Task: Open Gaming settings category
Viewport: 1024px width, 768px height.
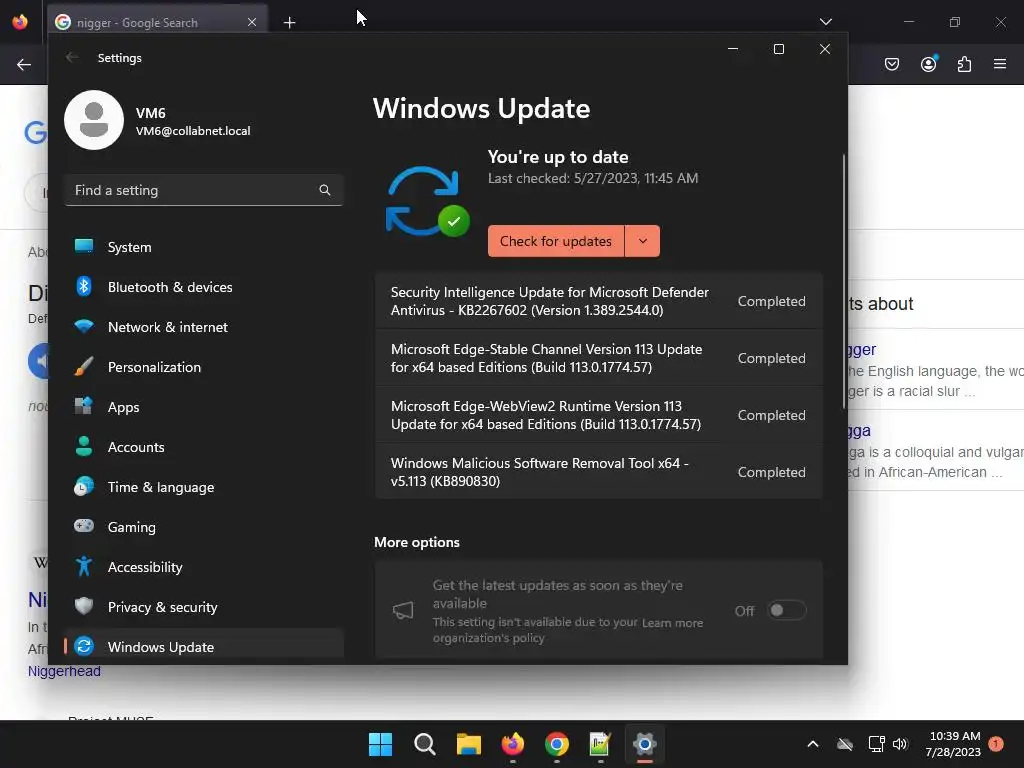Action: [204, 527]
